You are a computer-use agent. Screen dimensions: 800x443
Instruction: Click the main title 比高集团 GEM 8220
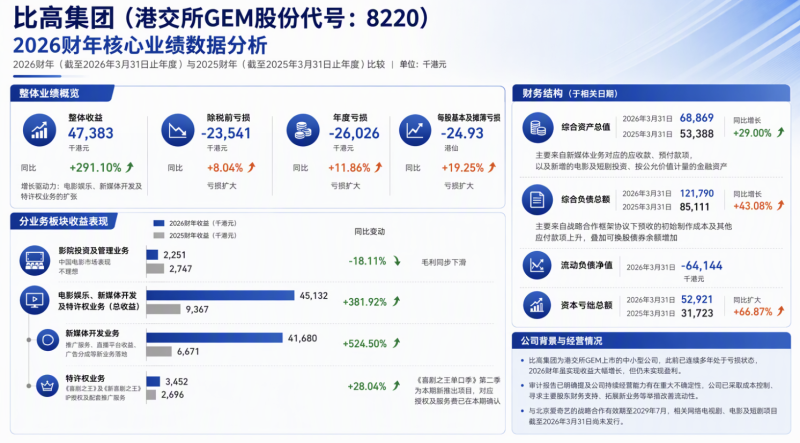point(223,18)
